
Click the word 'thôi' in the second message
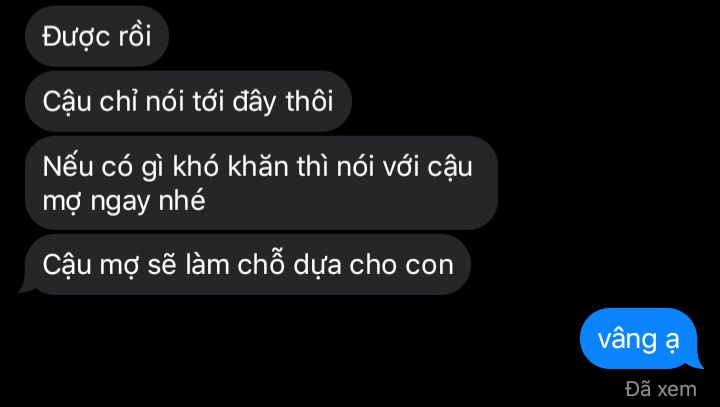click(x=309, y=101)
